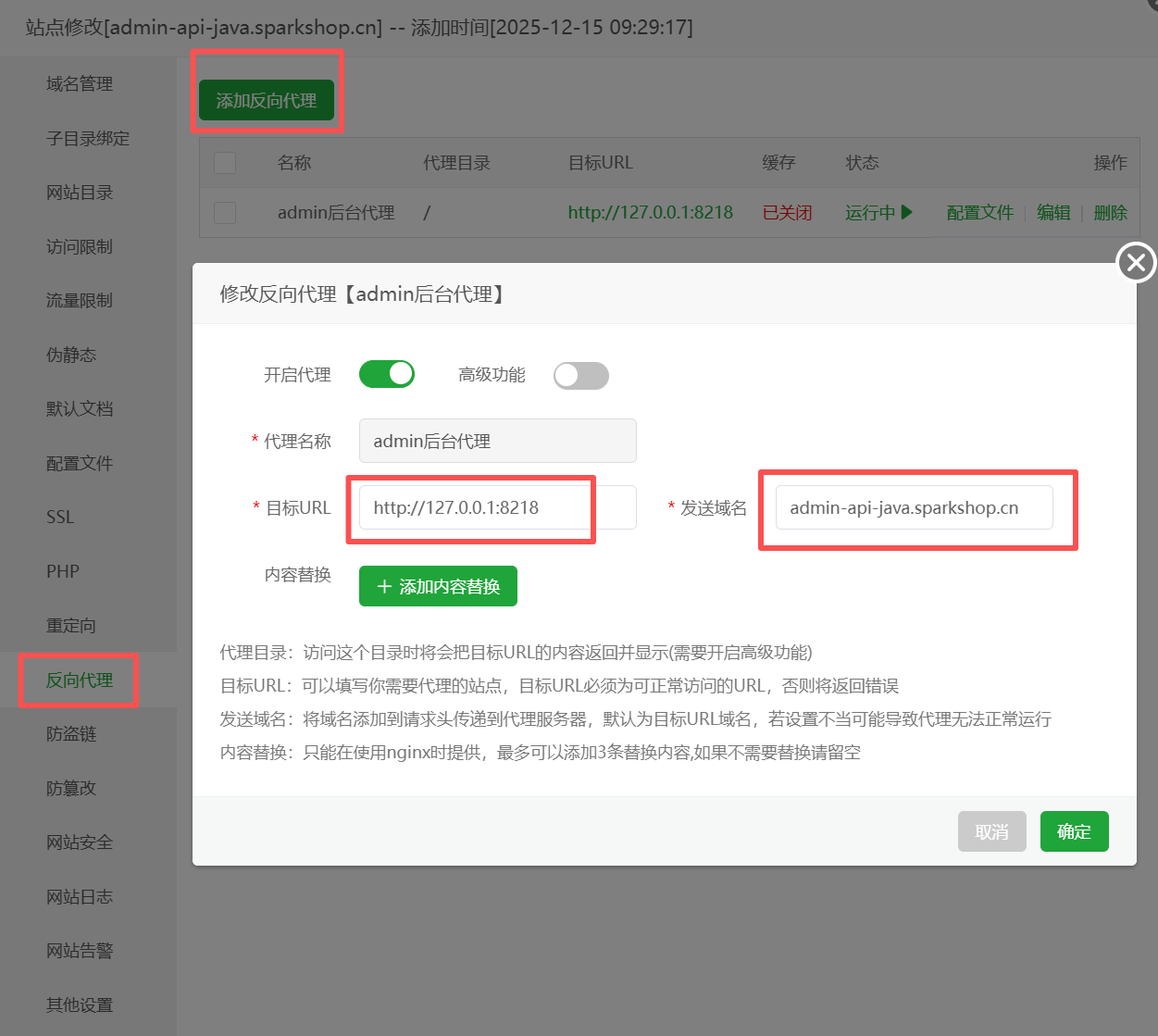Click the 添加反向代理 button
This screenshot has height=1036, width=1158.
(x=267, y=100)
